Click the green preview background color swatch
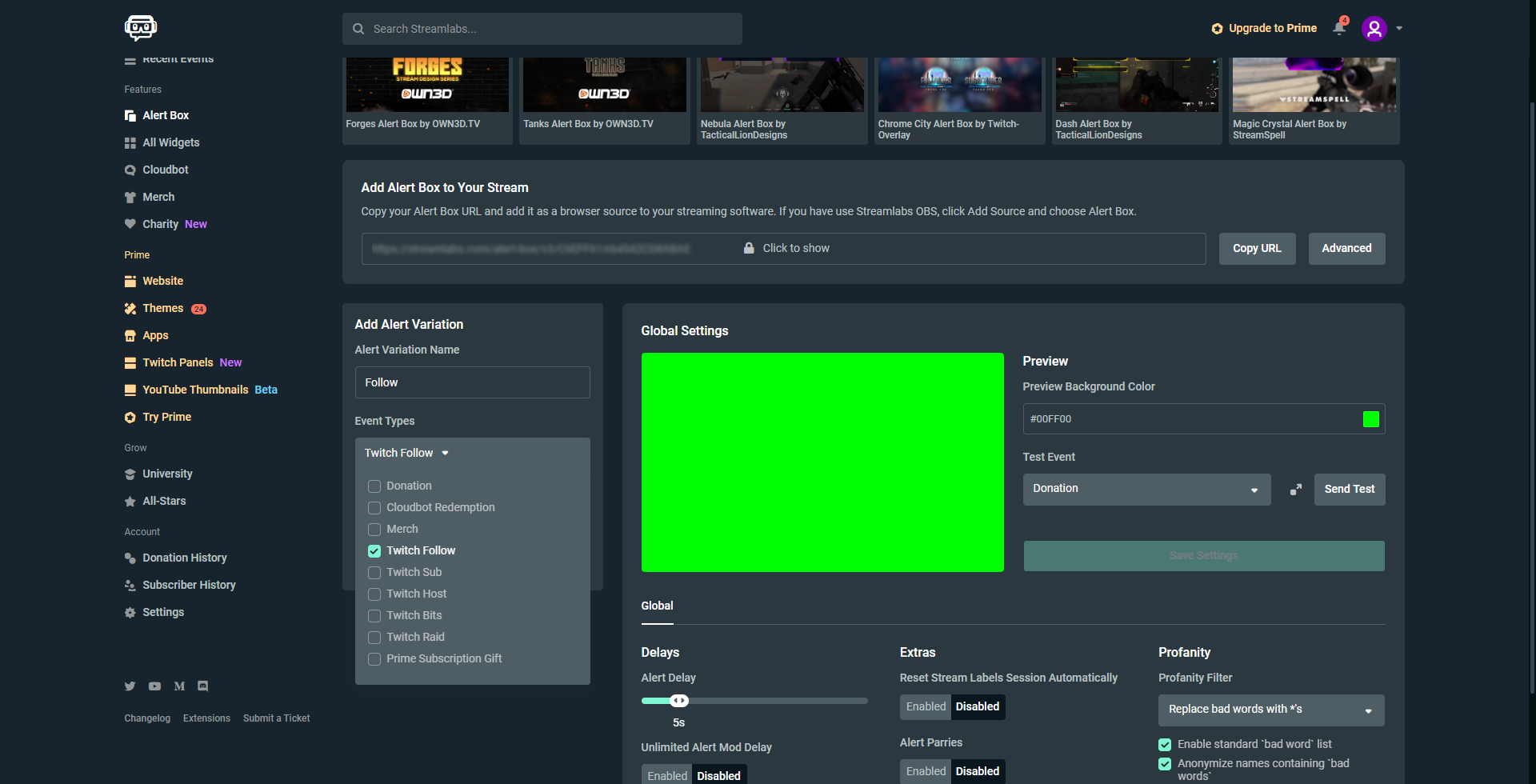This screenshot has height=784, width=1536. [1370, 419]
